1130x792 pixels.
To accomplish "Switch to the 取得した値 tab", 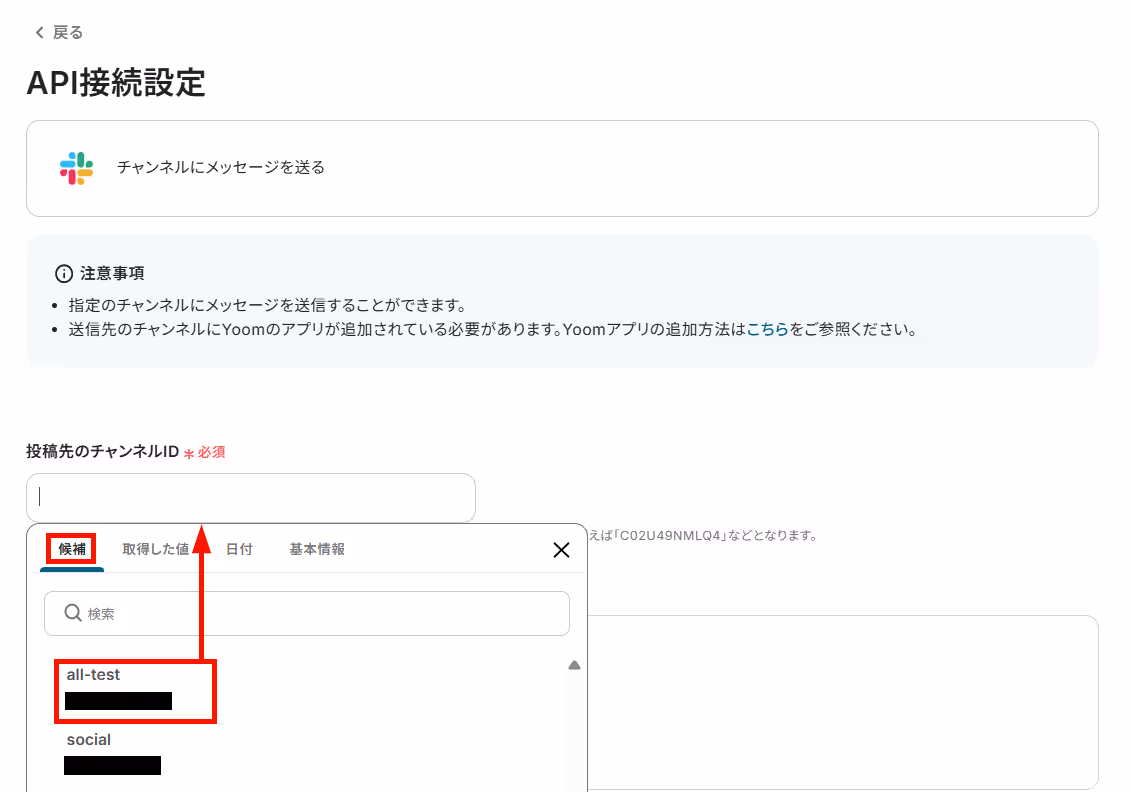I will tap(156, 549).
